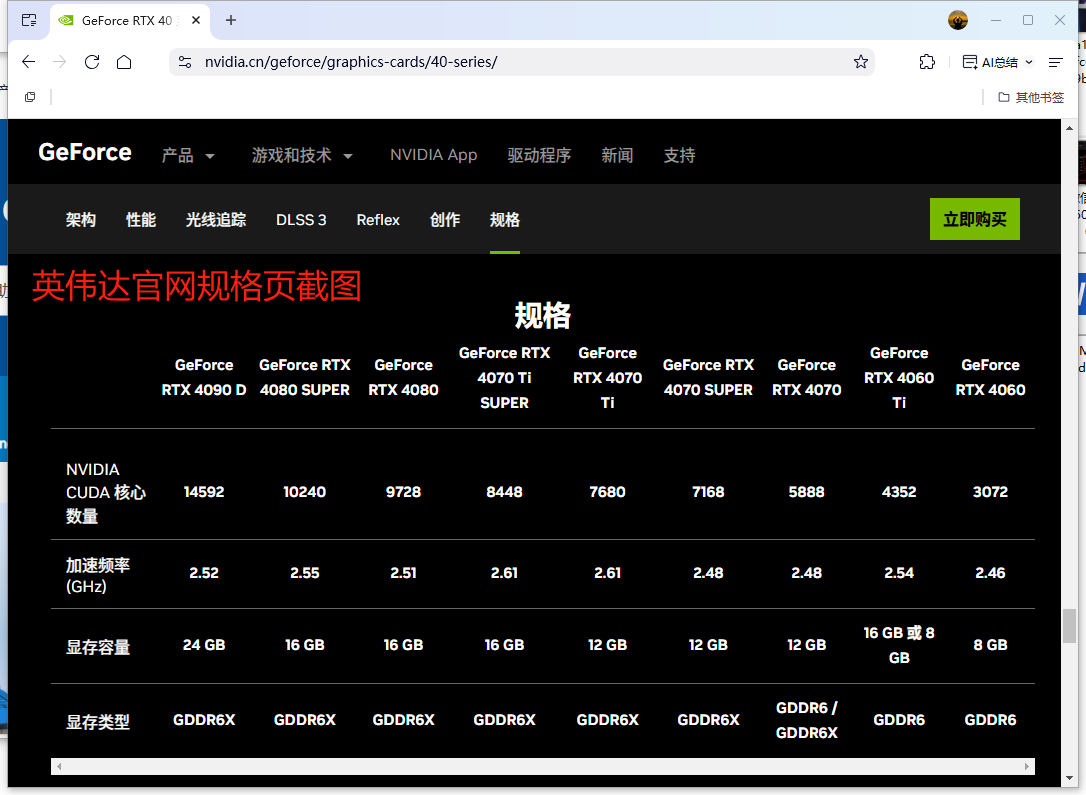This screenshot has width=1086, height=795.
Task: Click the AI总结 button
Action: (990, 62)
